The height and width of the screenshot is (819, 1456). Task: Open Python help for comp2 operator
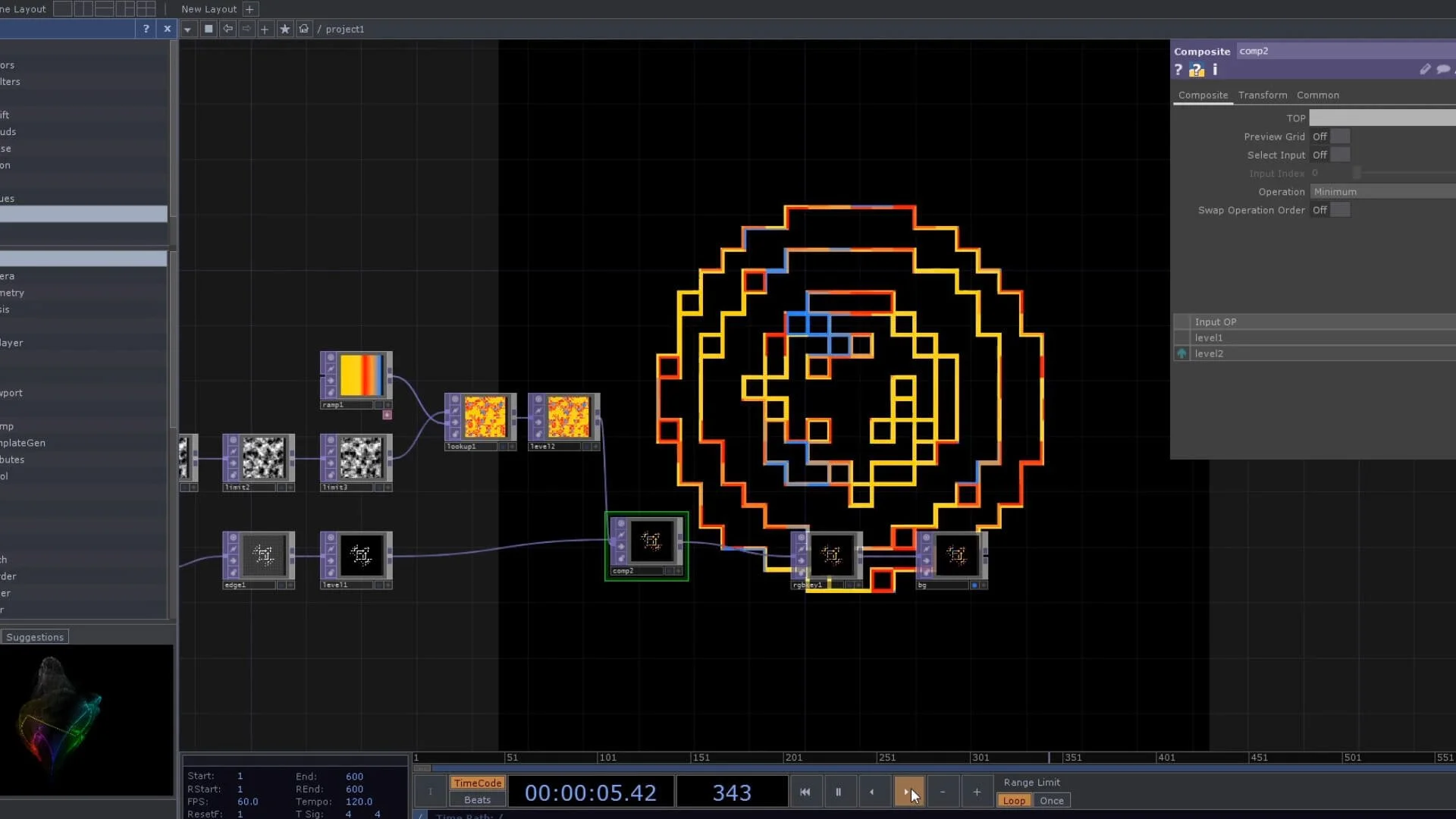[1197, 70]
